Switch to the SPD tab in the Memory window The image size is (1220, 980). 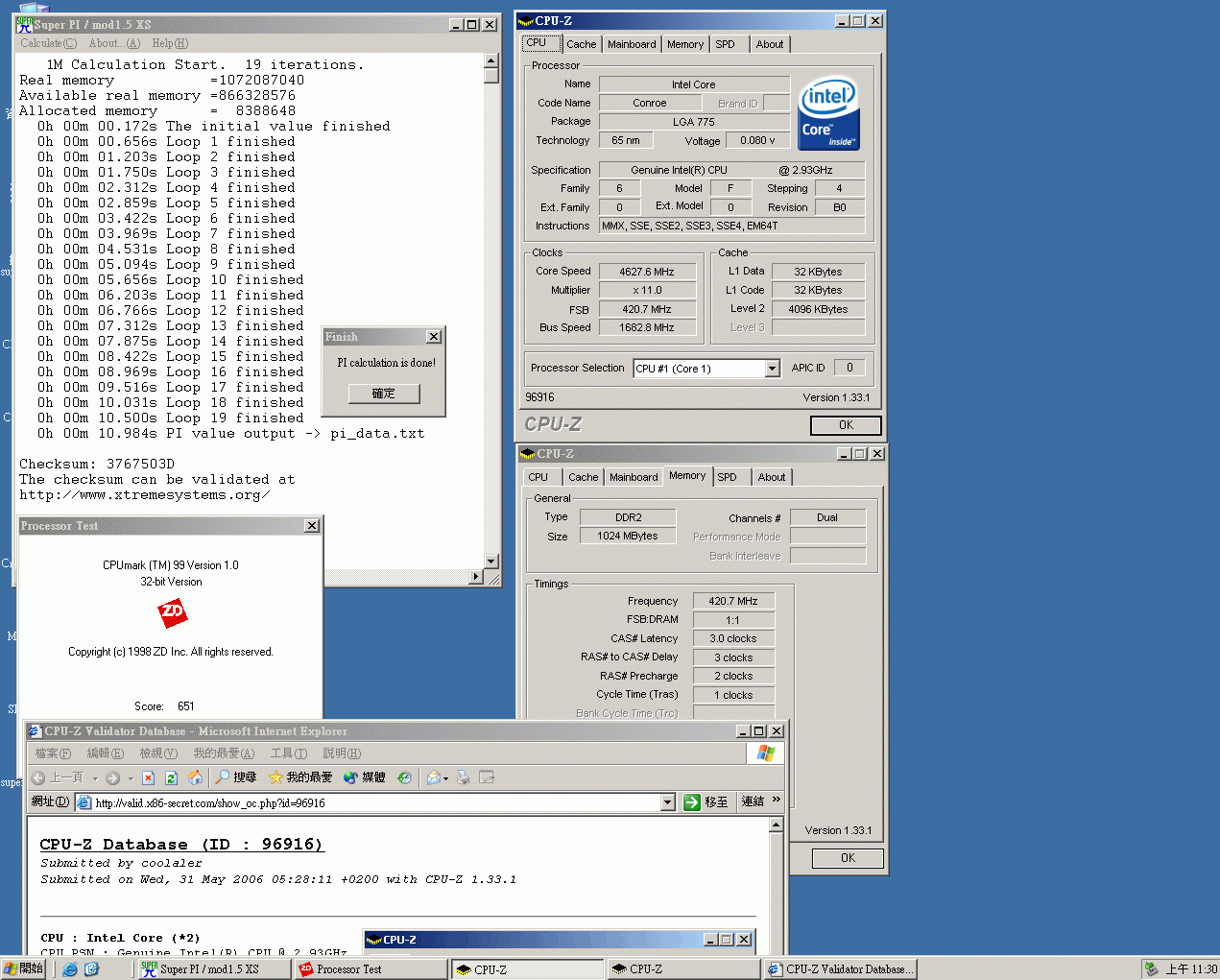pos(730,477)
